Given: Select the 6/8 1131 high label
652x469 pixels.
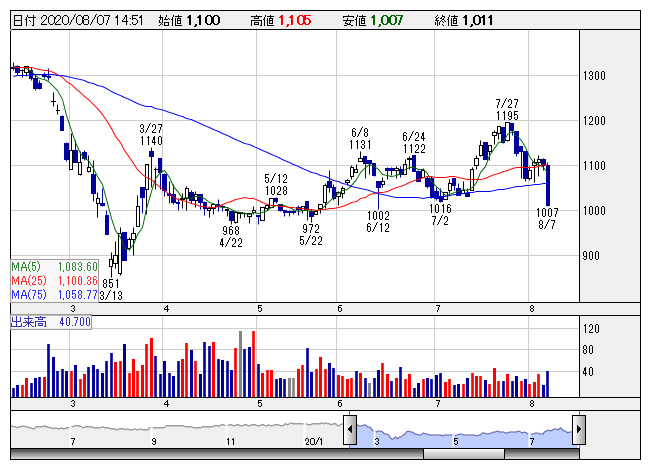Looking at the screenshot, I should [360, 138].
